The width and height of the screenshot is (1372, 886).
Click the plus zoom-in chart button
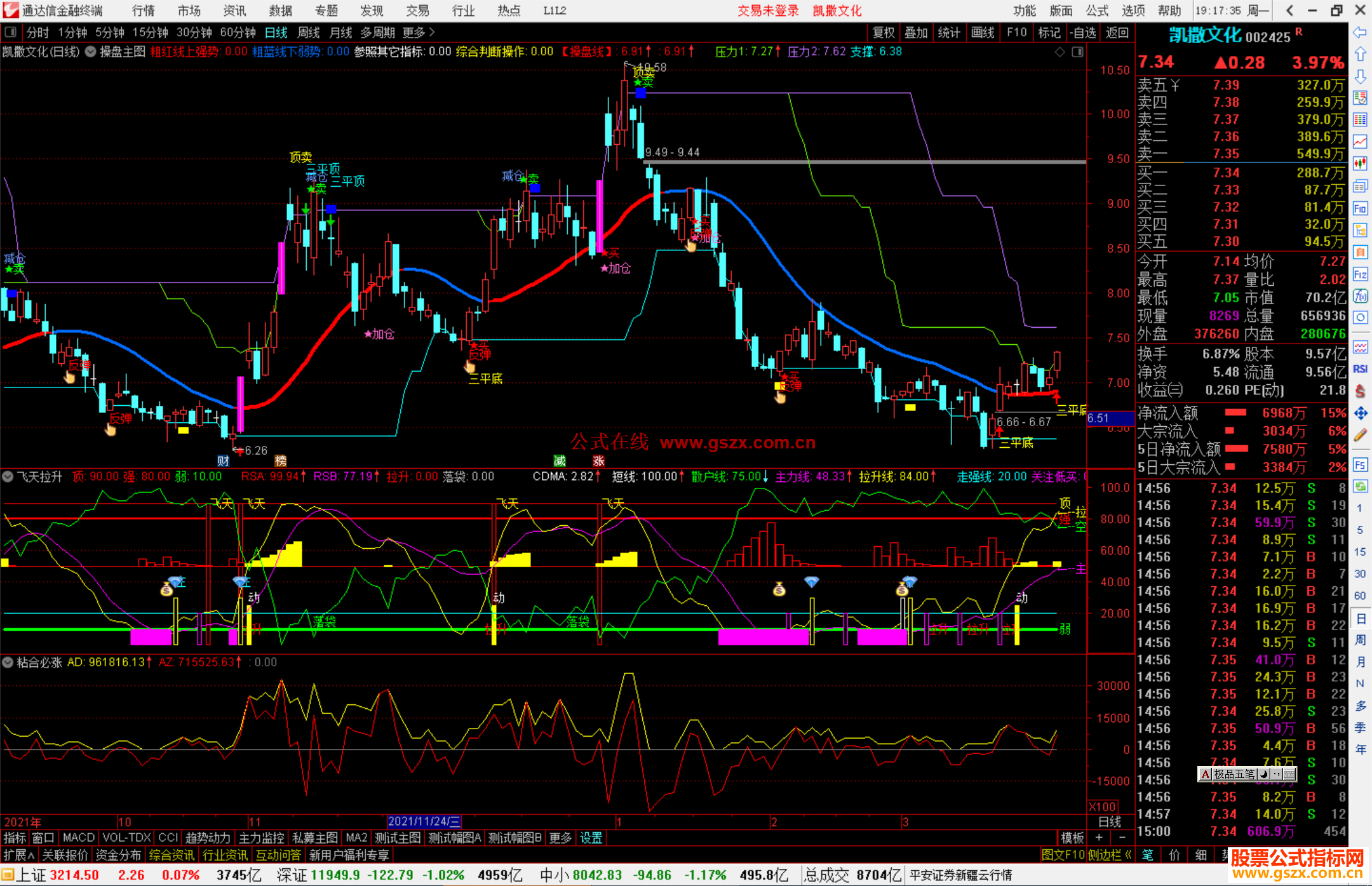coord(1100,838)
